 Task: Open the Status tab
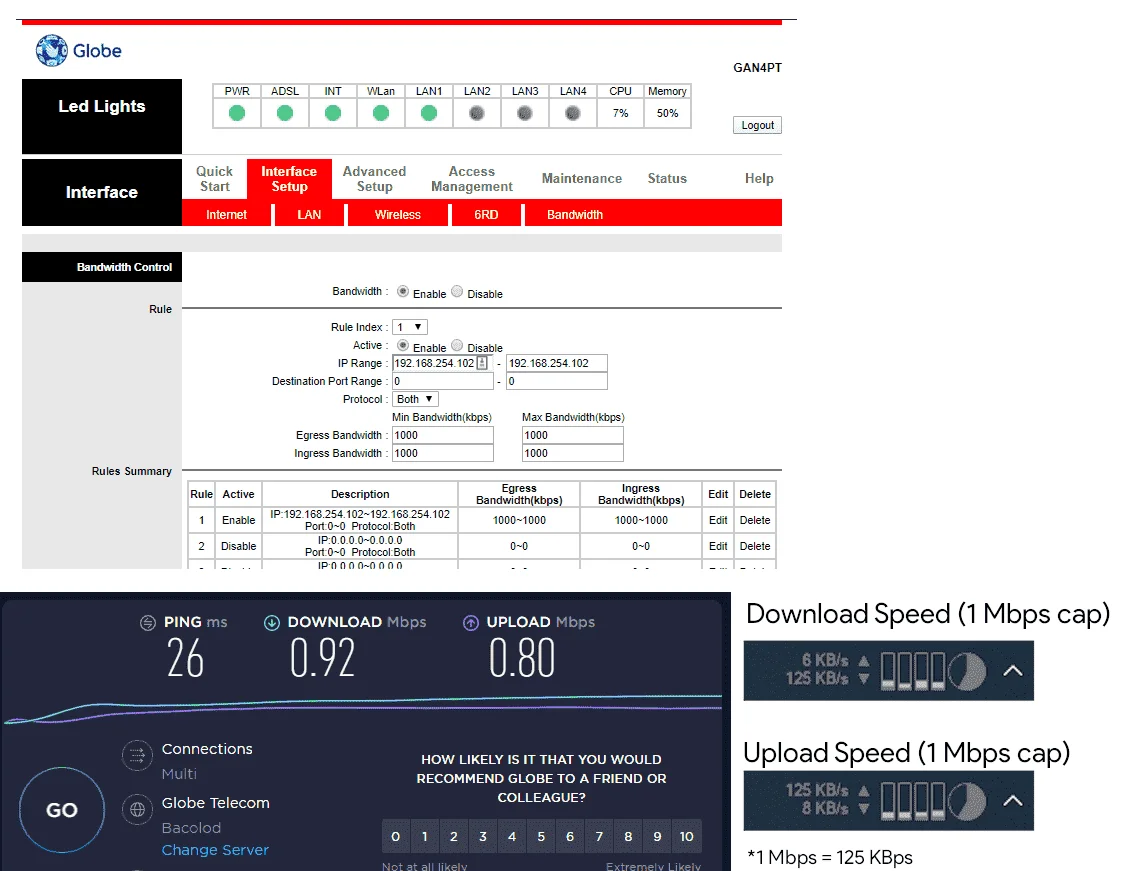pyautogui.click(x=667, y=179)
